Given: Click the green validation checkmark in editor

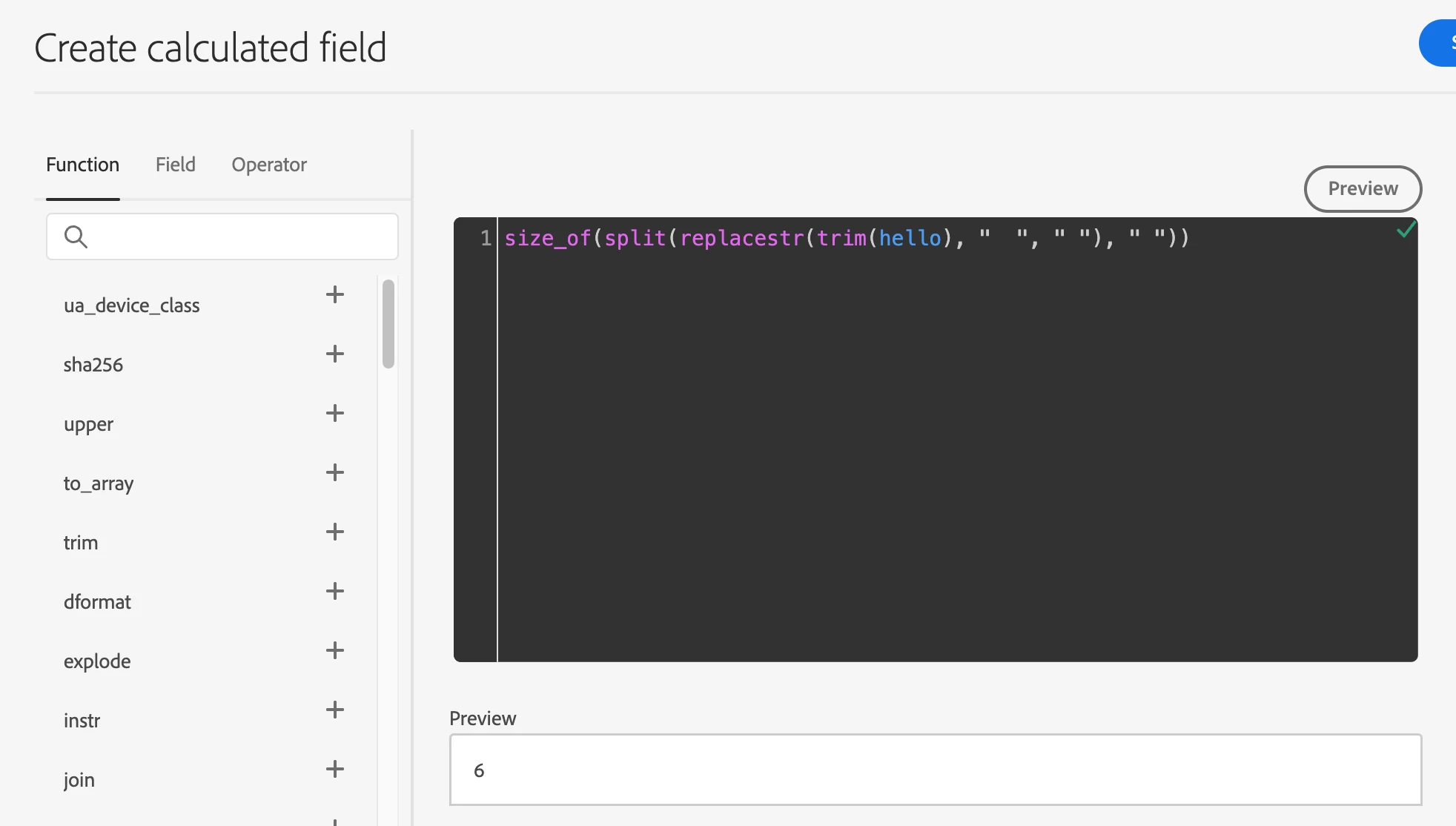Looking at the screenshot, I should point(1406,230).
